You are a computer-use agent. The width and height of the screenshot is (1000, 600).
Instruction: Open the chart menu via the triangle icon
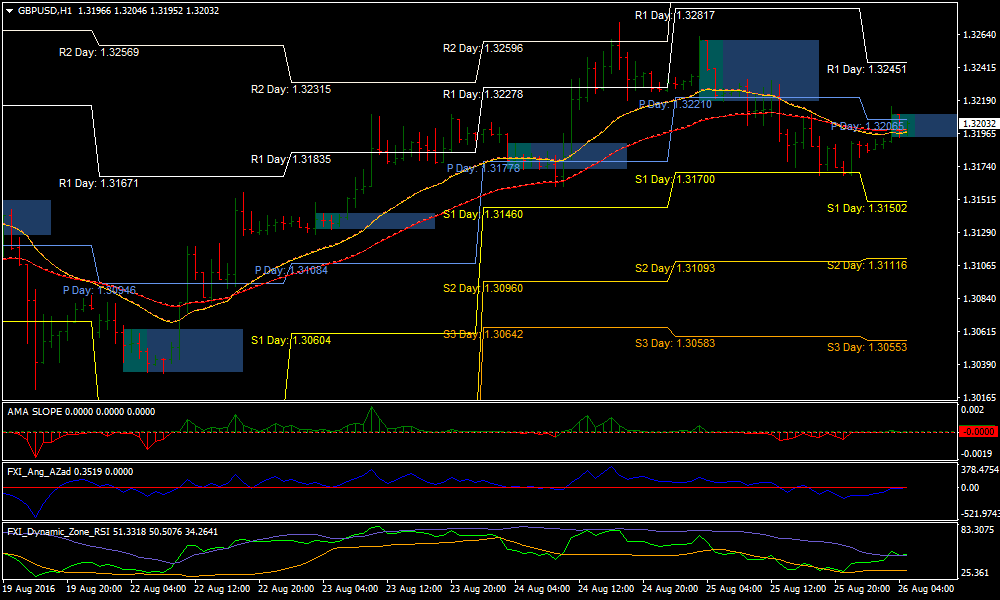10,9
